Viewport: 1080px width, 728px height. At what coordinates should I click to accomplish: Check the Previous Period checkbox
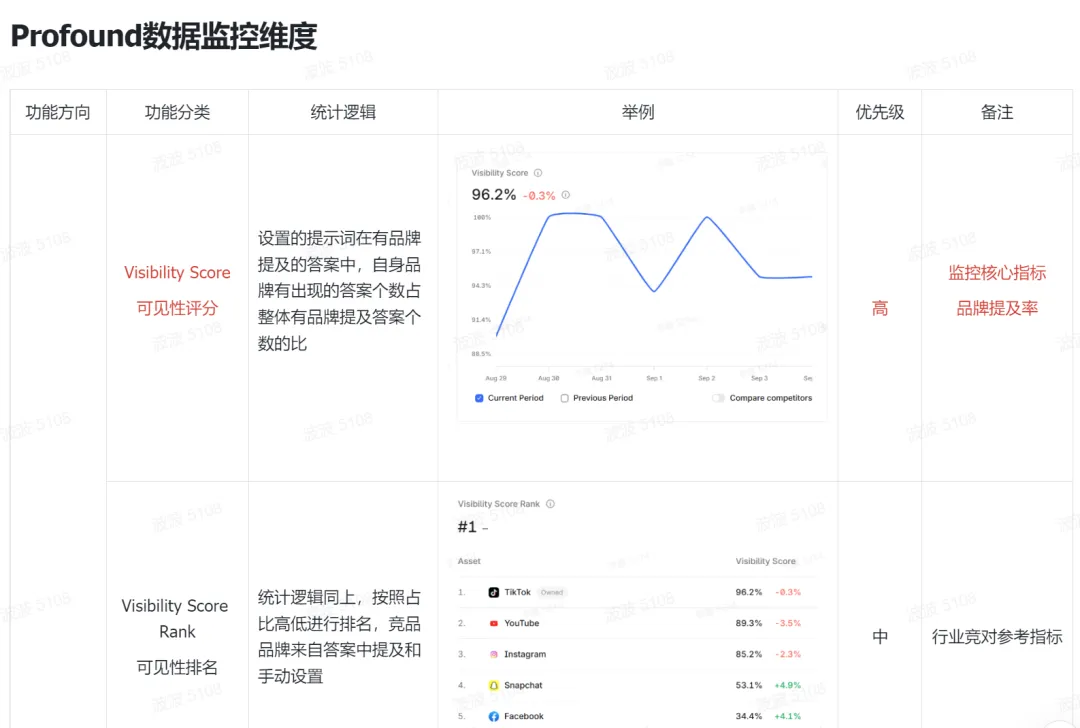pos(564,398)
